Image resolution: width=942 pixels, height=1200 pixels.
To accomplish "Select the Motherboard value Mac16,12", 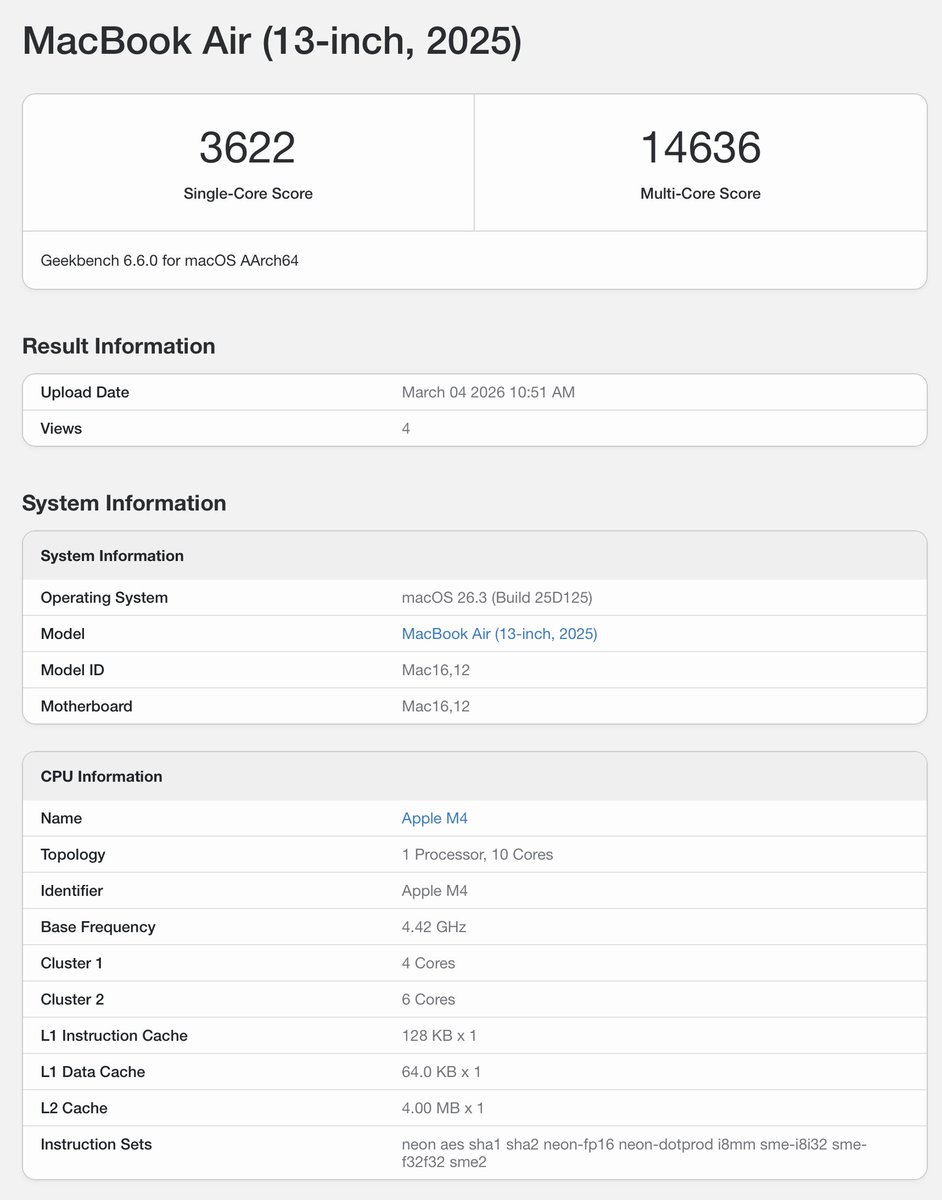I will (436, 706).
